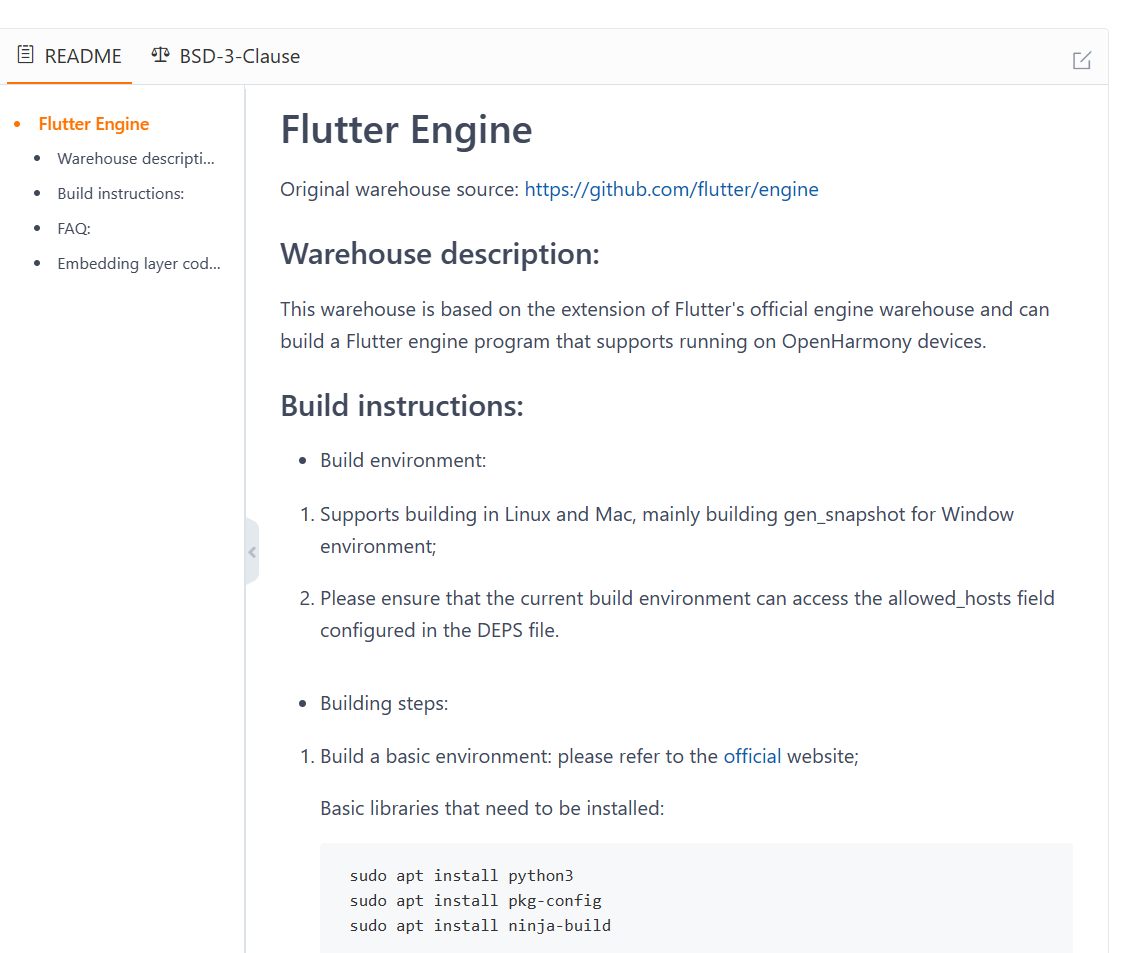Screen dimensions: 1132x953
Task: Go to Build instructions outline entry
Action: click(x=121, y=193)
